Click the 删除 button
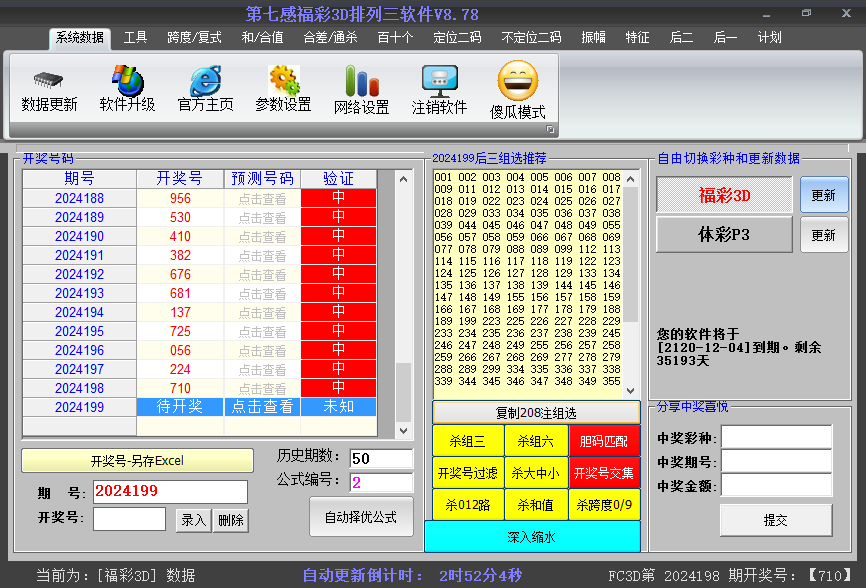866x588 pixels. (x=231, y=520)
